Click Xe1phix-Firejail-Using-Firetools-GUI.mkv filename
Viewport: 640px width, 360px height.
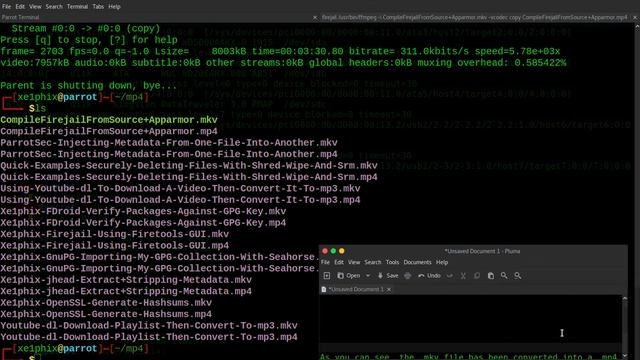(115, 234)
